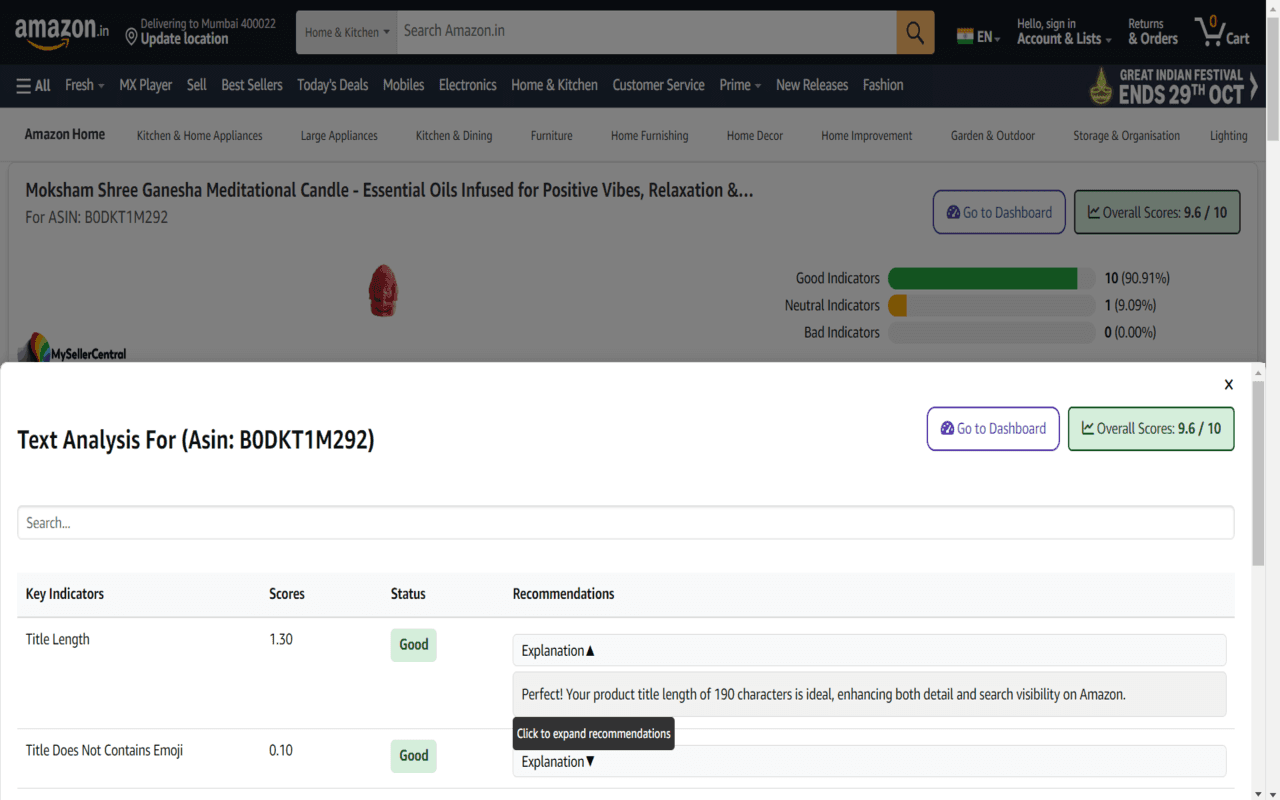This screenshot has height=800, width=1280.
Task: Open the All hamburger menu
Action: [x=33, y=85]
